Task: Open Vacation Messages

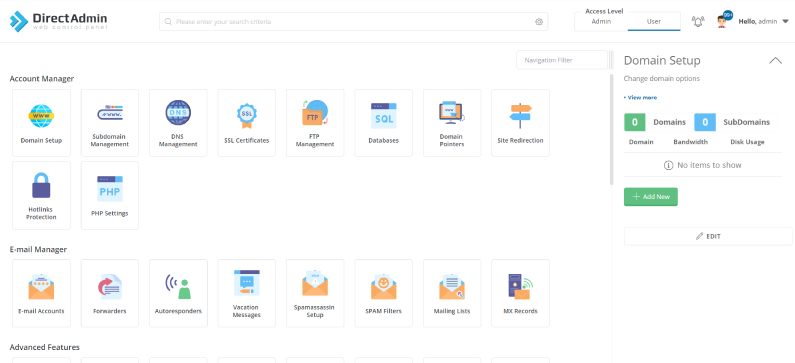Action: coord(246,293)
